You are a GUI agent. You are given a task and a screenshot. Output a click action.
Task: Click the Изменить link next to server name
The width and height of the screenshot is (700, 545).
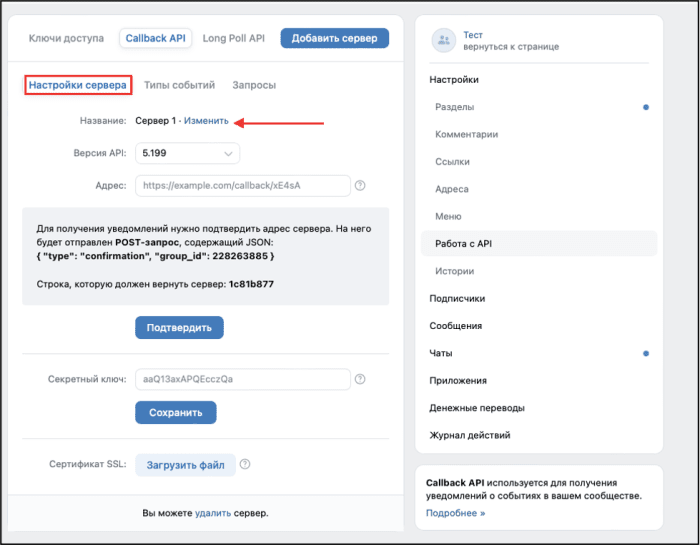[x=206, y=121]
